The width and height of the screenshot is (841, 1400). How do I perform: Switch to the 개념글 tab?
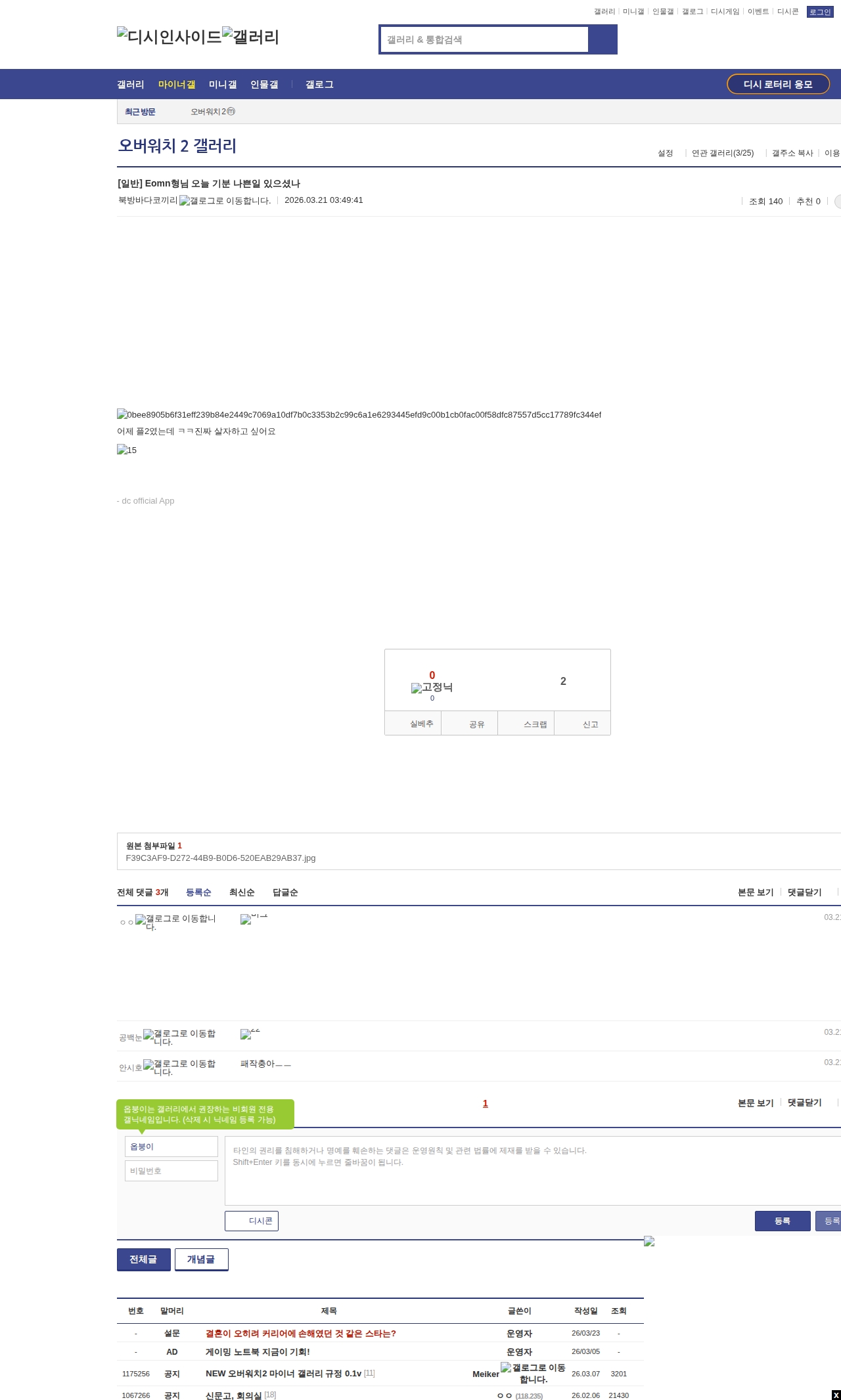201,1259
